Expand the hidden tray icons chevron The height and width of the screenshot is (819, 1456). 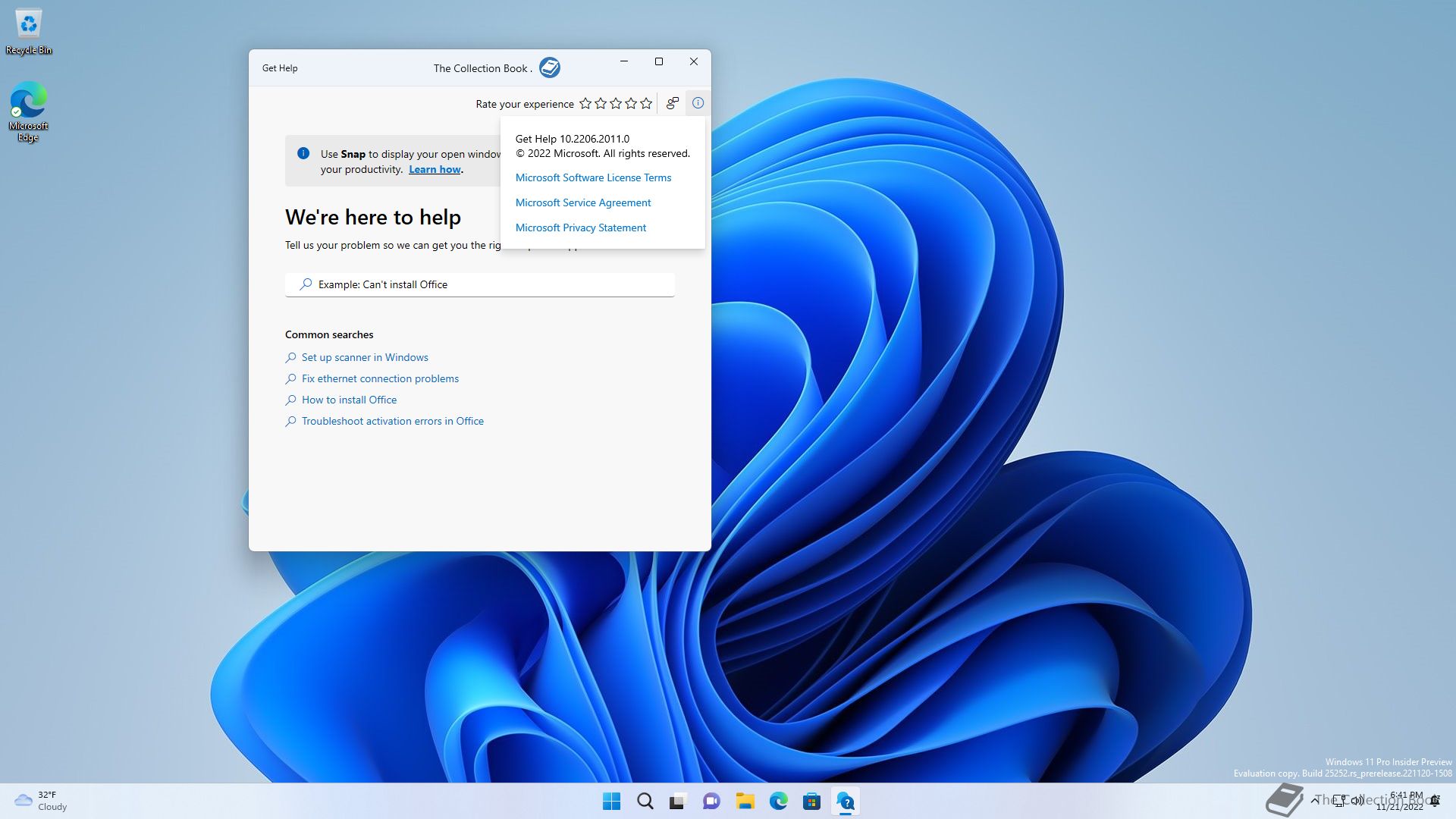tap(1315, 801)
